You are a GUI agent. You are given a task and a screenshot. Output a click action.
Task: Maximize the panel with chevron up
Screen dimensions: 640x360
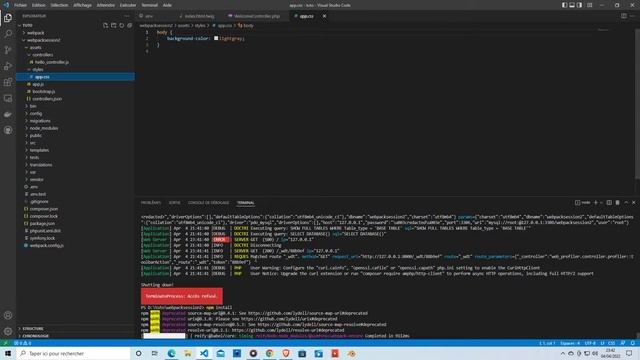[x=626, y=202]
